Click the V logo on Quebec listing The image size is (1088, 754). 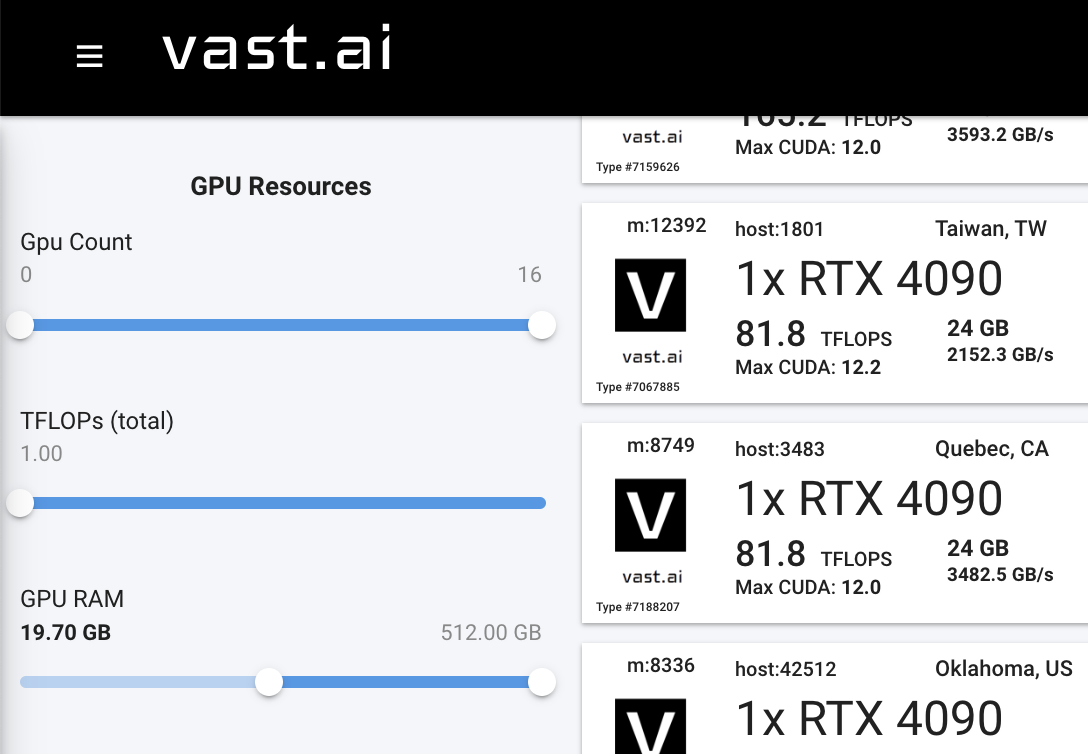click(x=650, y=515)
